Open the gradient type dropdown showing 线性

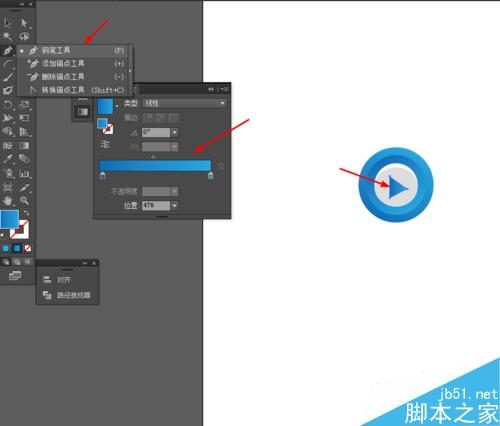point(184,103)
